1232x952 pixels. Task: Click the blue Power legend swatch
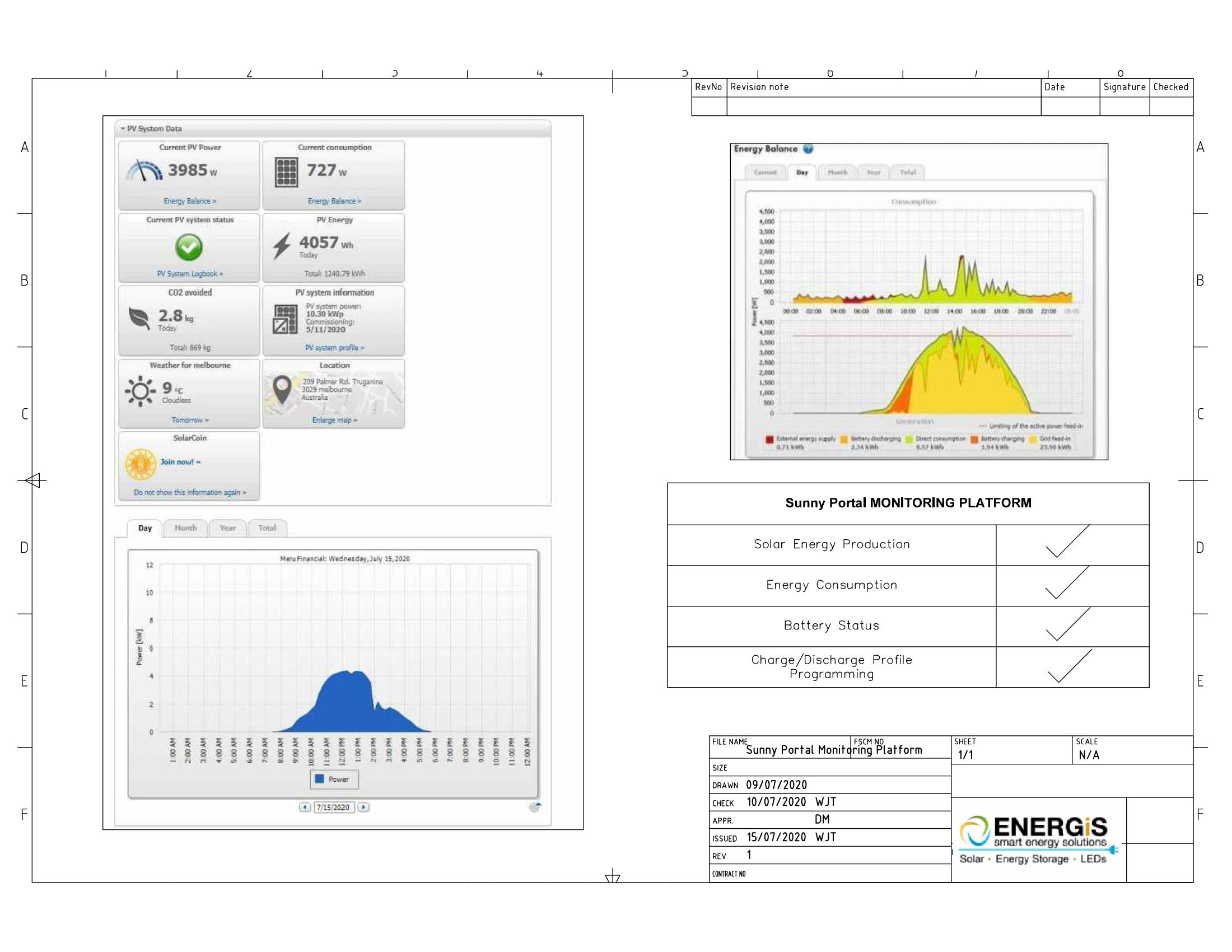coord(319,779)
